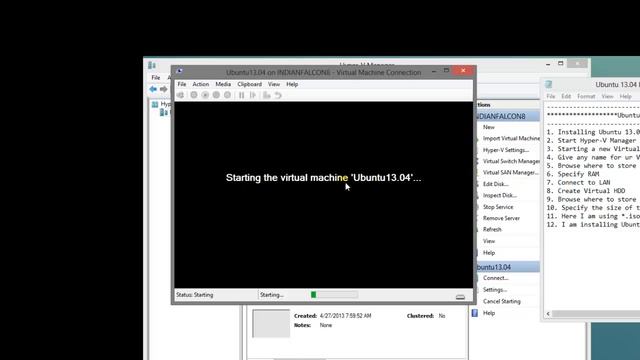Click the Notepad horizontal scrollbar track
The width and height of the screenshot is (640, 360).
coord(596,314)
